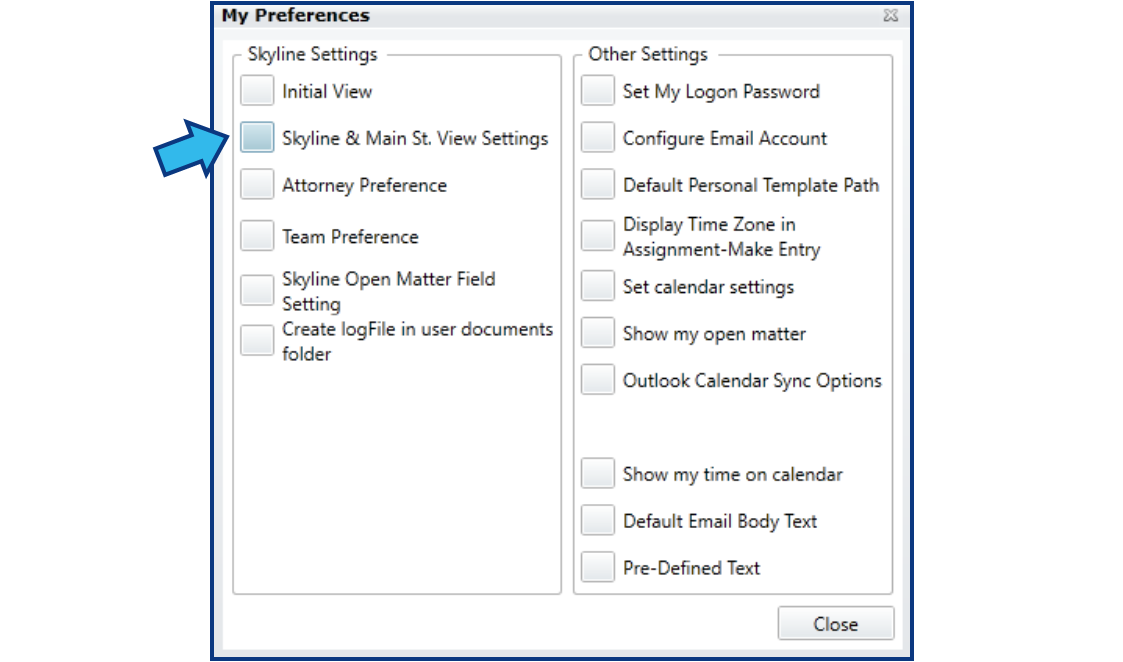Viewport: 1123px width, 662px height.
Task: Open Outlook Calendar Sync Options button
Action: point(598,380)
